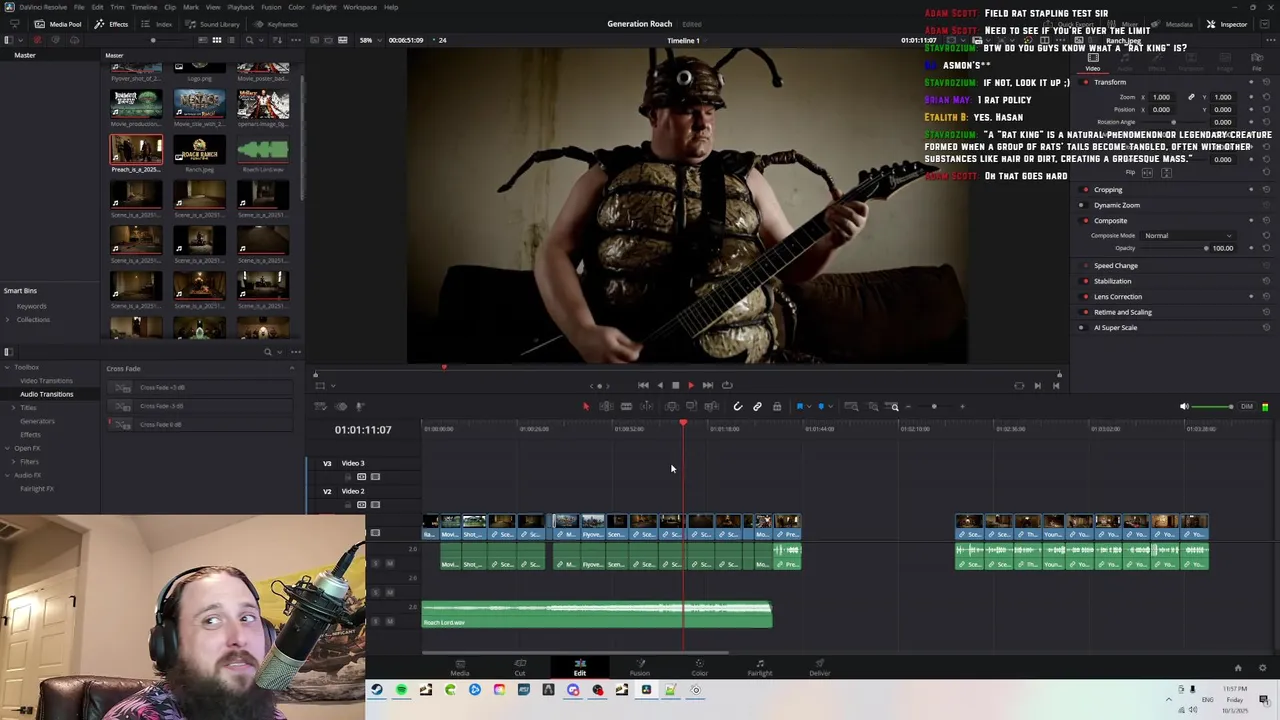Expand the Collections smart bin

(x=8, y=320)
